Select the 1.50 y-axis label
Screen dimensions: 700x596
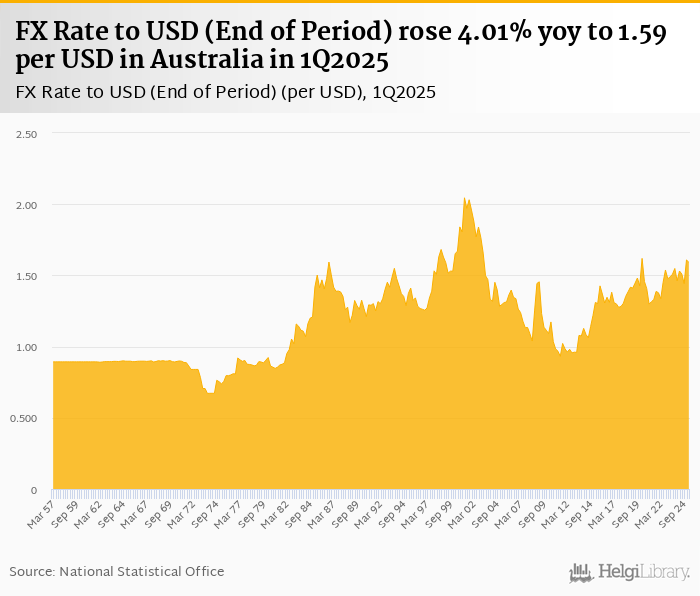click(25, 276)
